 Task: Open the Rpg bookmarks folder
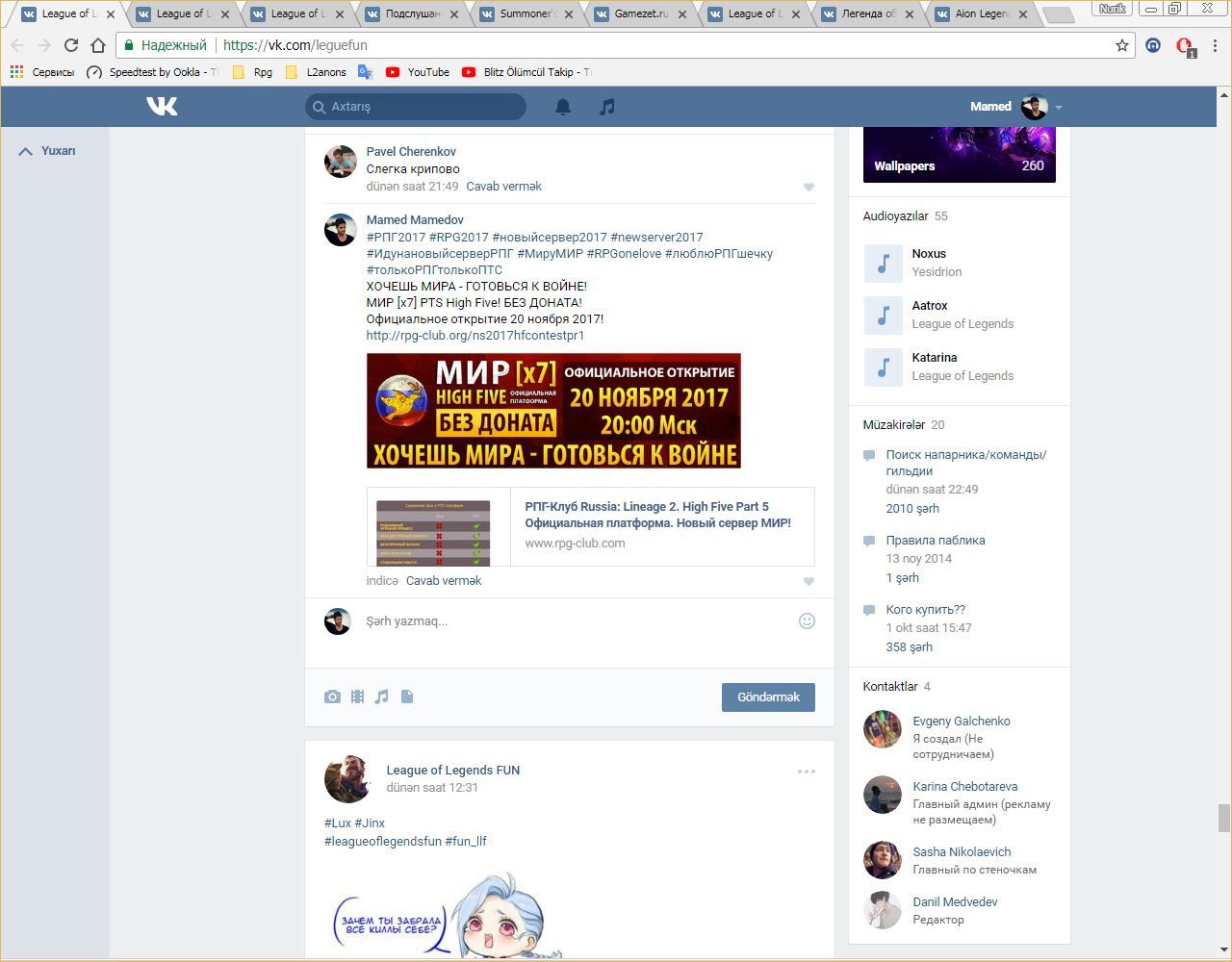point(252,72)
